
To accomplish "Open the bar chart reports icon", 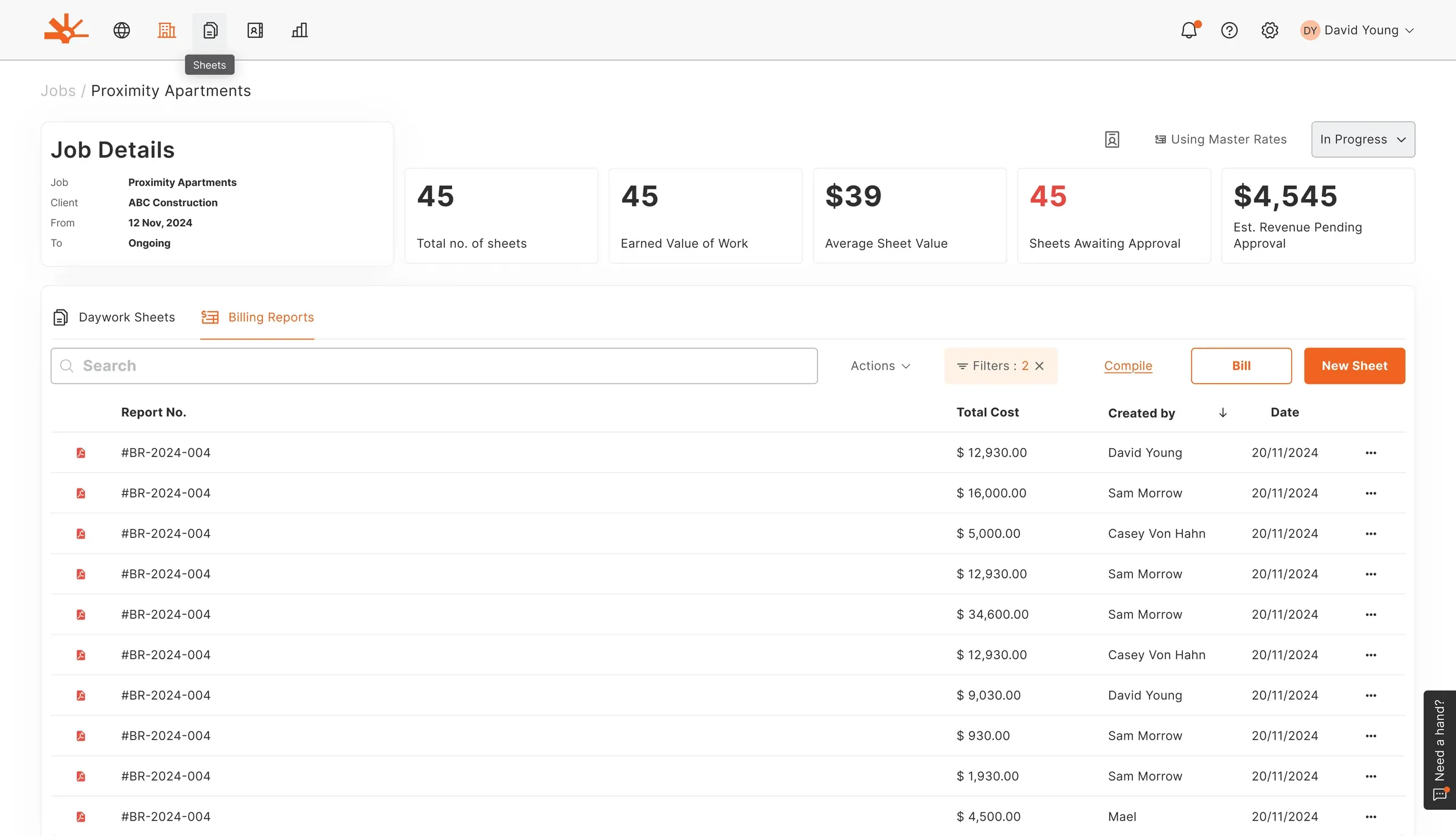I will [x=300, y=30].
